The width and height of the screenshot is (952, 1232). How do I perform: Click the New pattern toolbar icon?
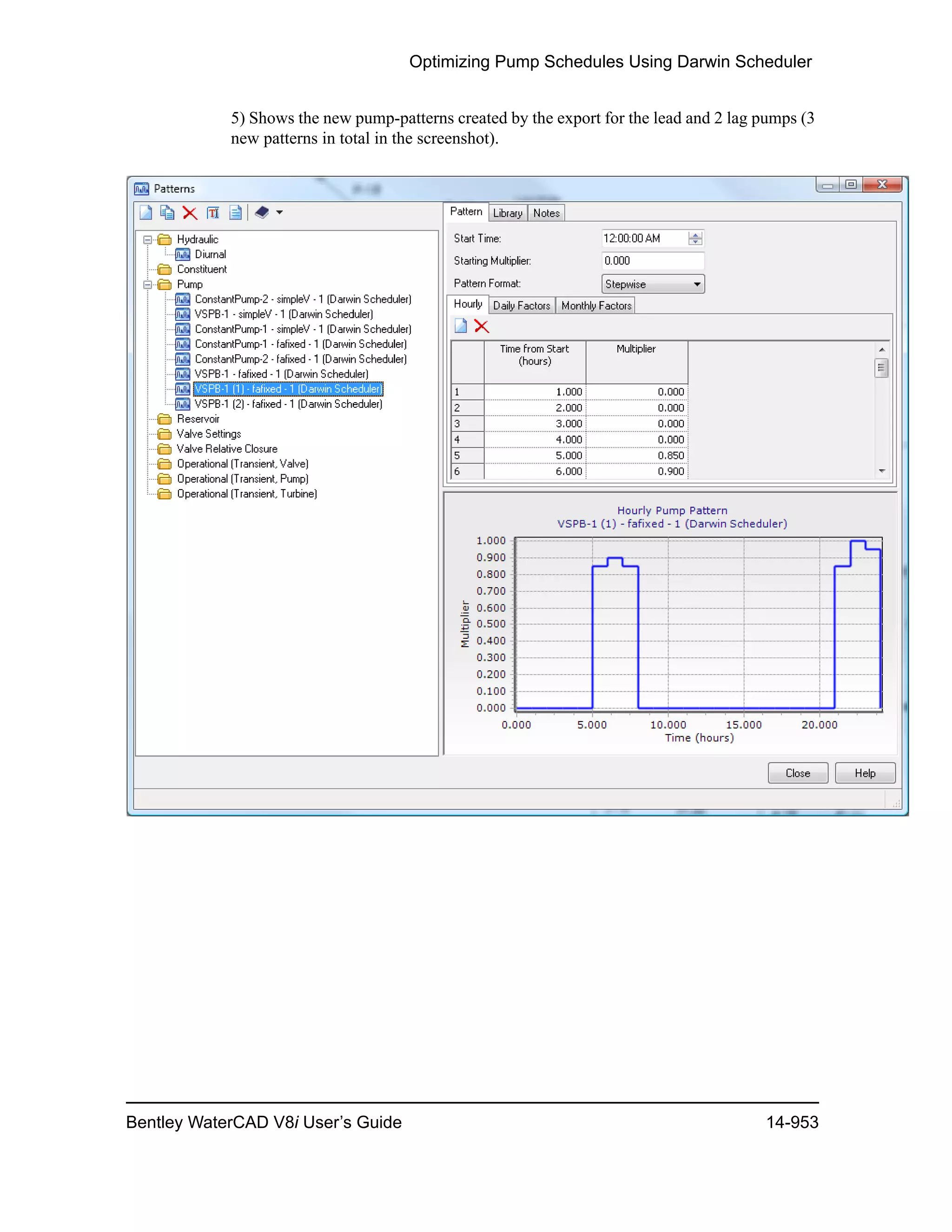click(145, 212)
